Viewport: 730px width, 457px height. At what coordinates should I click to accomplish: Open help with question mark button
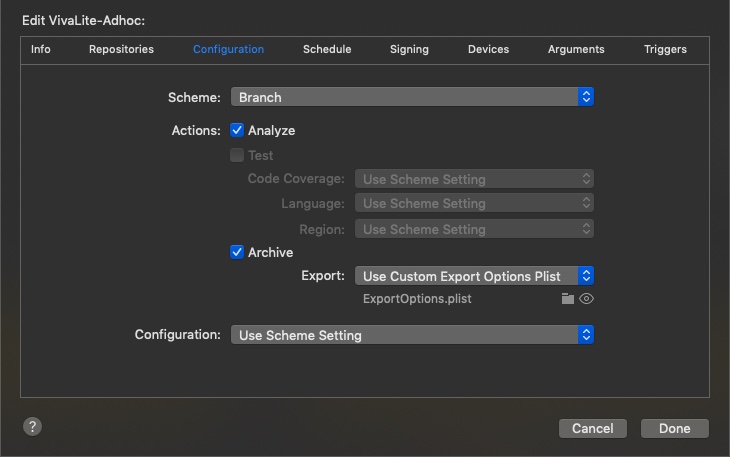pos(33,426)
